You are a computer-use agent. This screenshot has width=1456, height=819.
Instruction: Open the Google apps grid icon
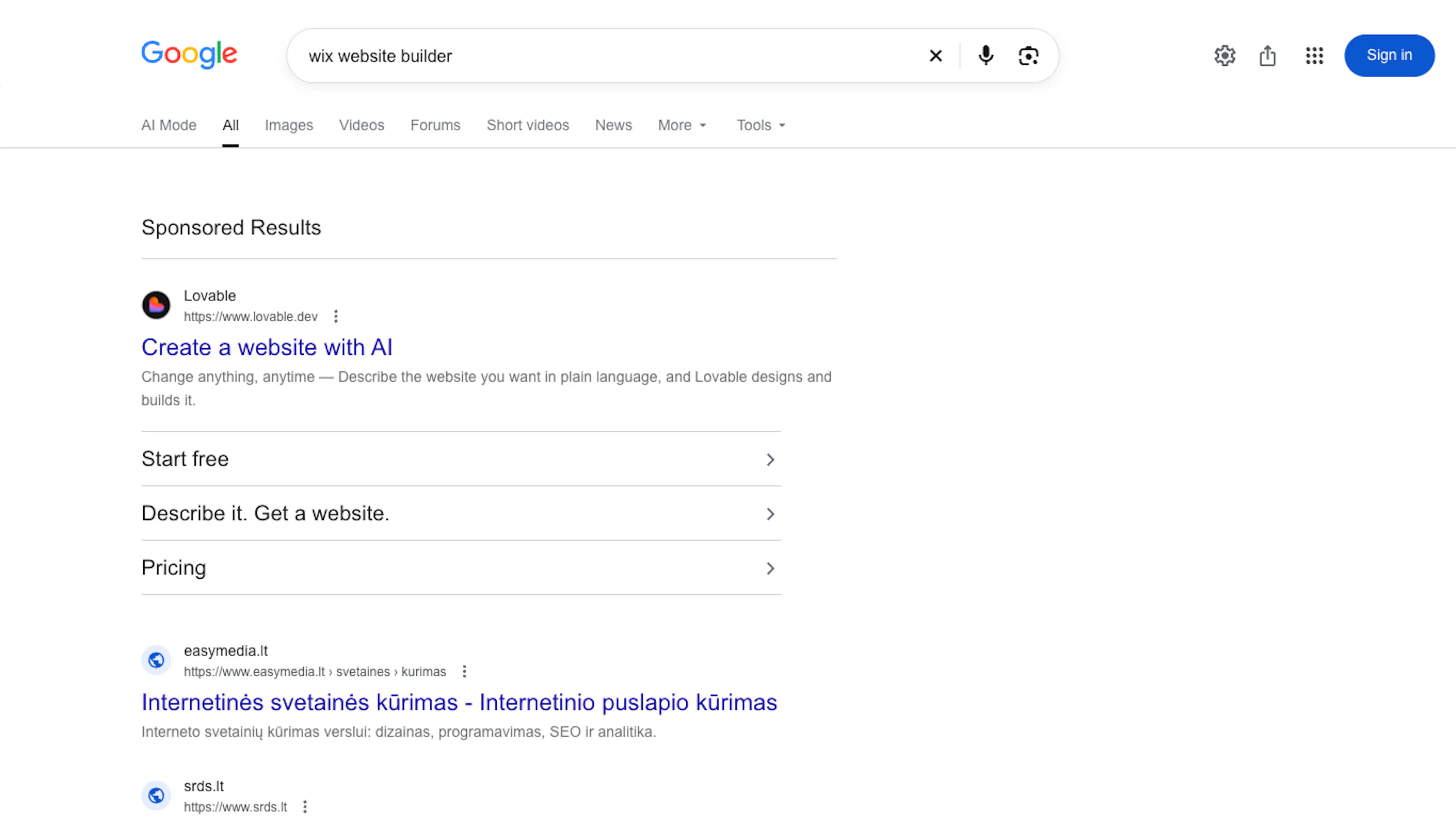[x=1314, y=55]
